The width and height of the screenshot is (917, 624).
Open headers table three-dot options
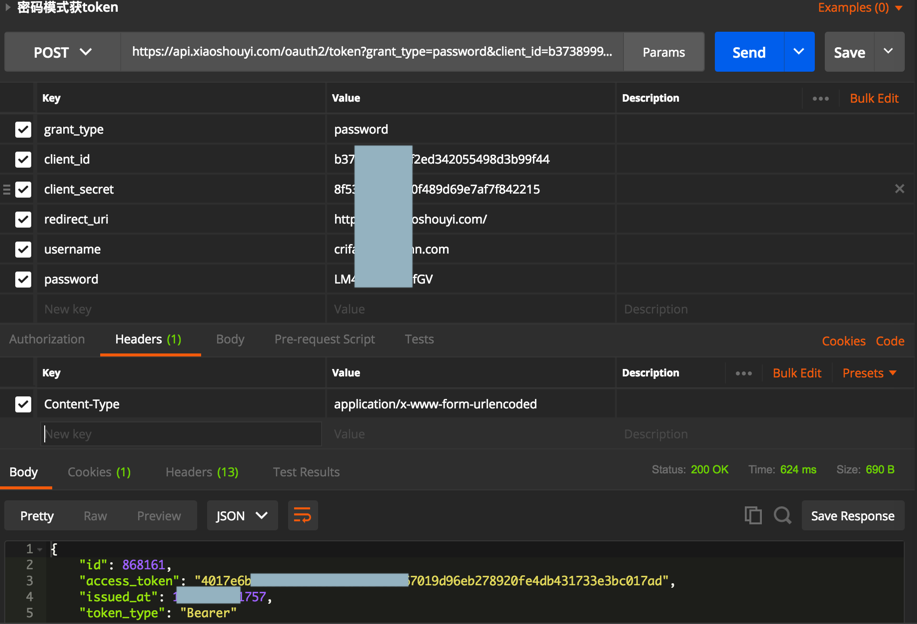(x=743, y=374)
